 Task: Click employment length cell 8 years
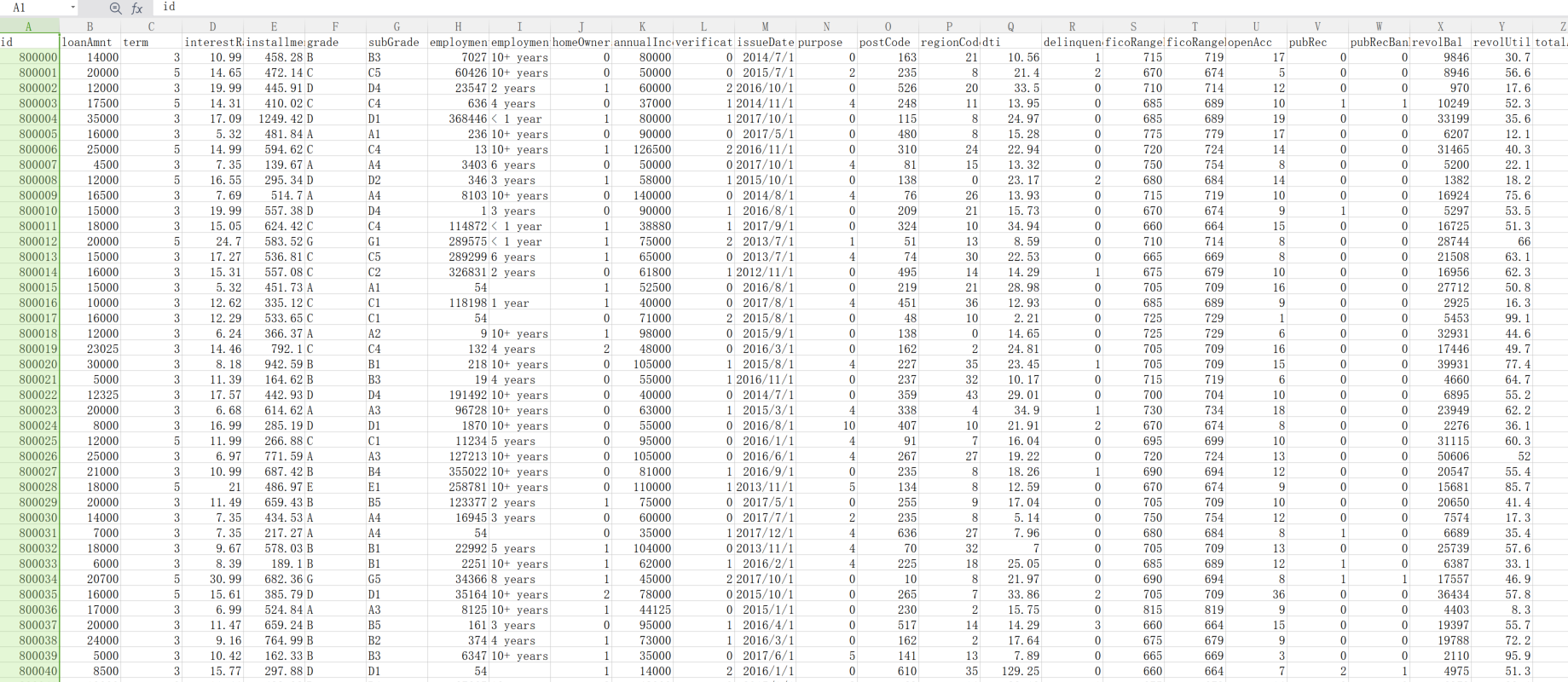coord(519,579)
